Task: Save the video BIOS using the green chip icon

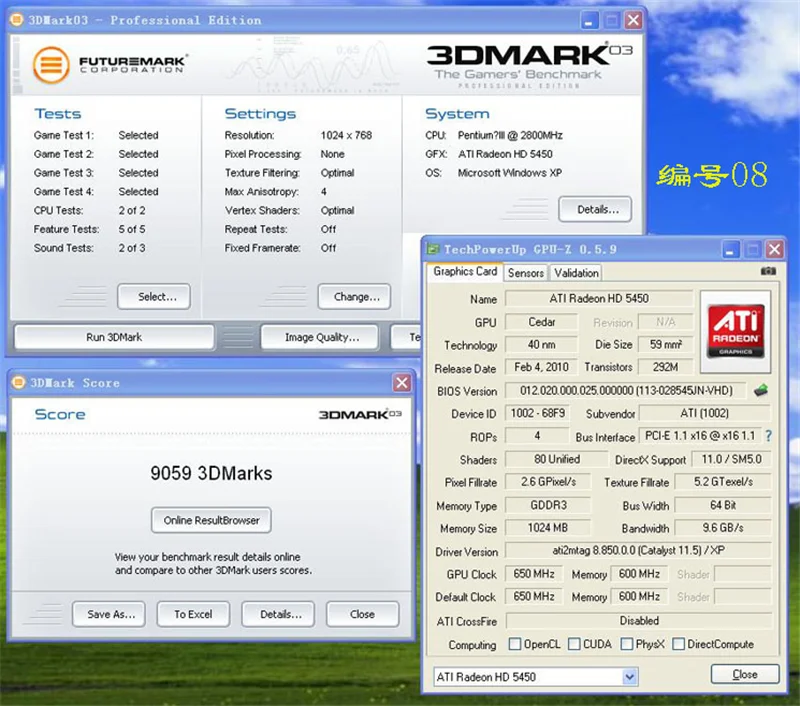Action: click(761, 390)
